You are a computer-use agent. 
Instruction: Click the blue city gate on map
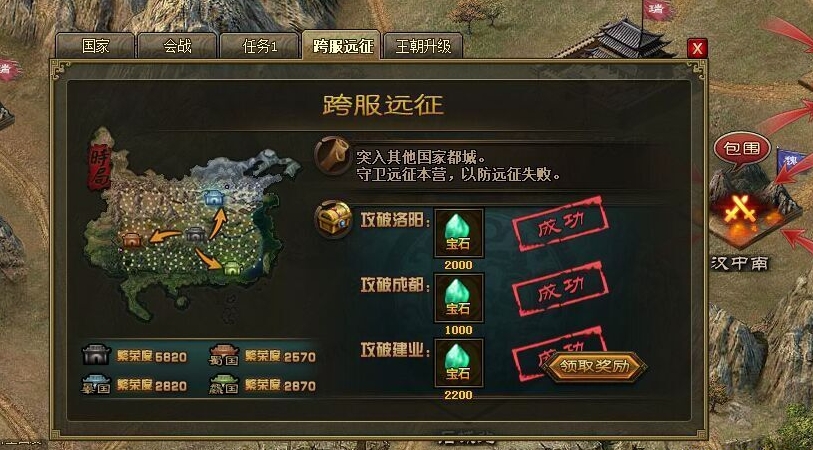tap(213, 198)
